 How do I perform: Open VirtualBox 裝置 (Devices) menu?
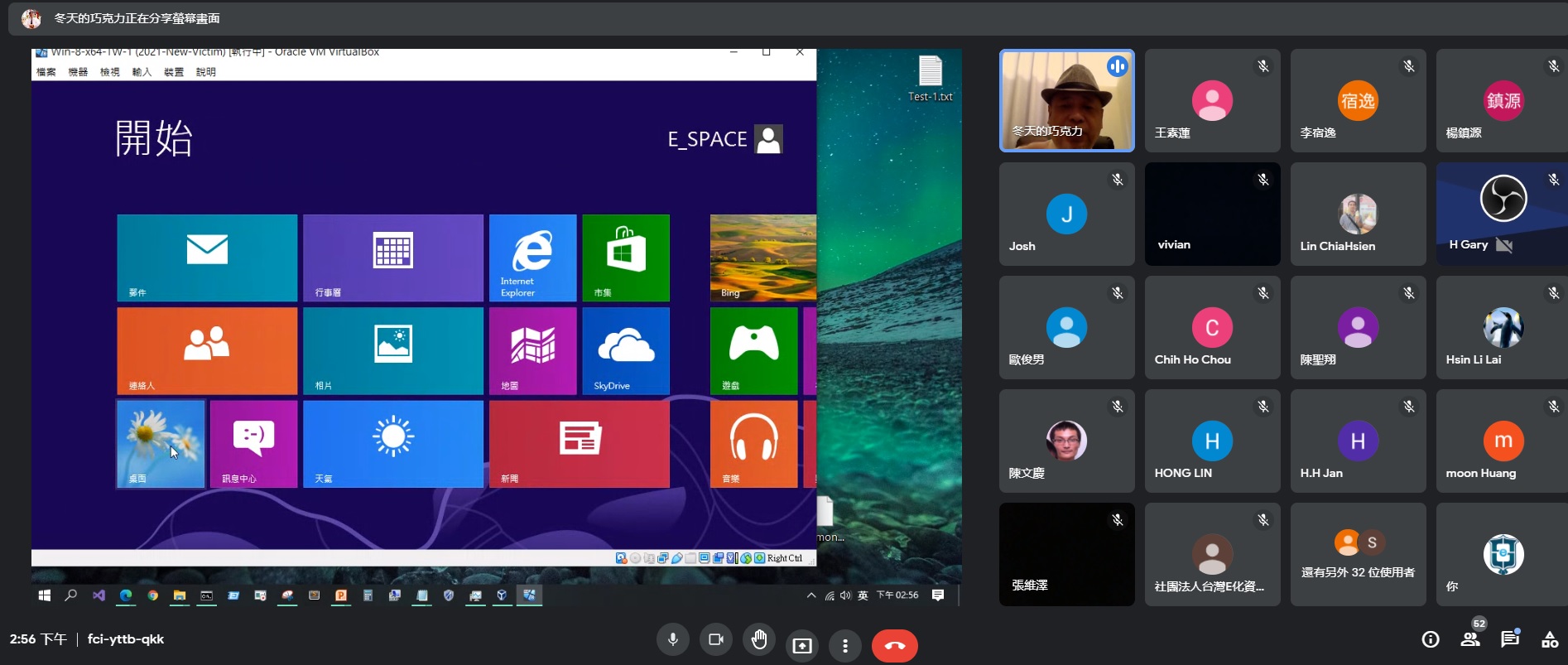(174, 72)
